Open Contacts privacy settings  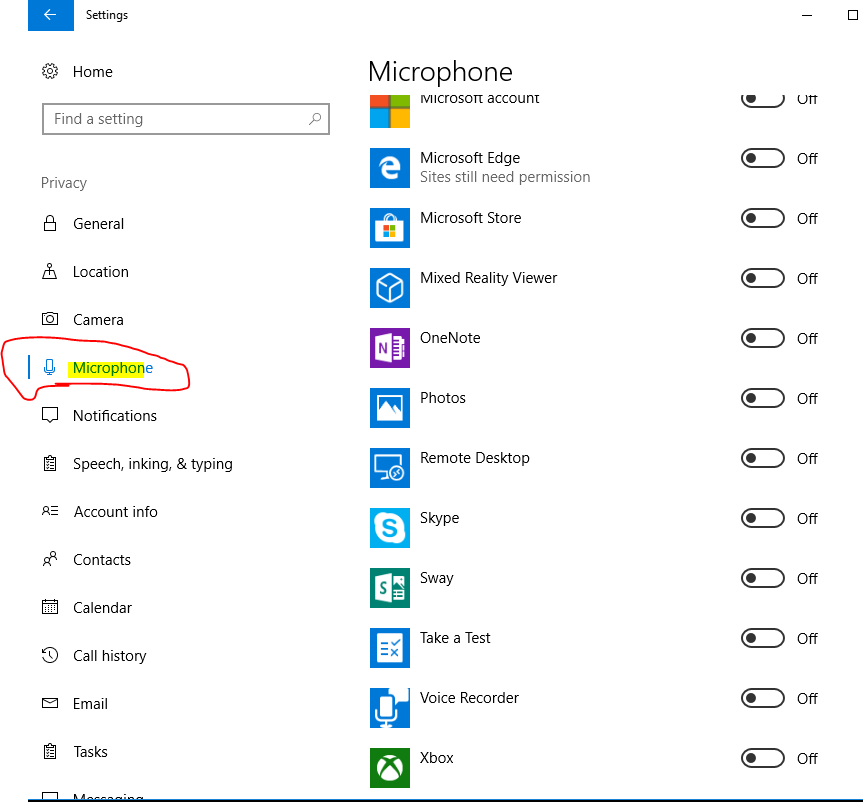click(102, 560)
